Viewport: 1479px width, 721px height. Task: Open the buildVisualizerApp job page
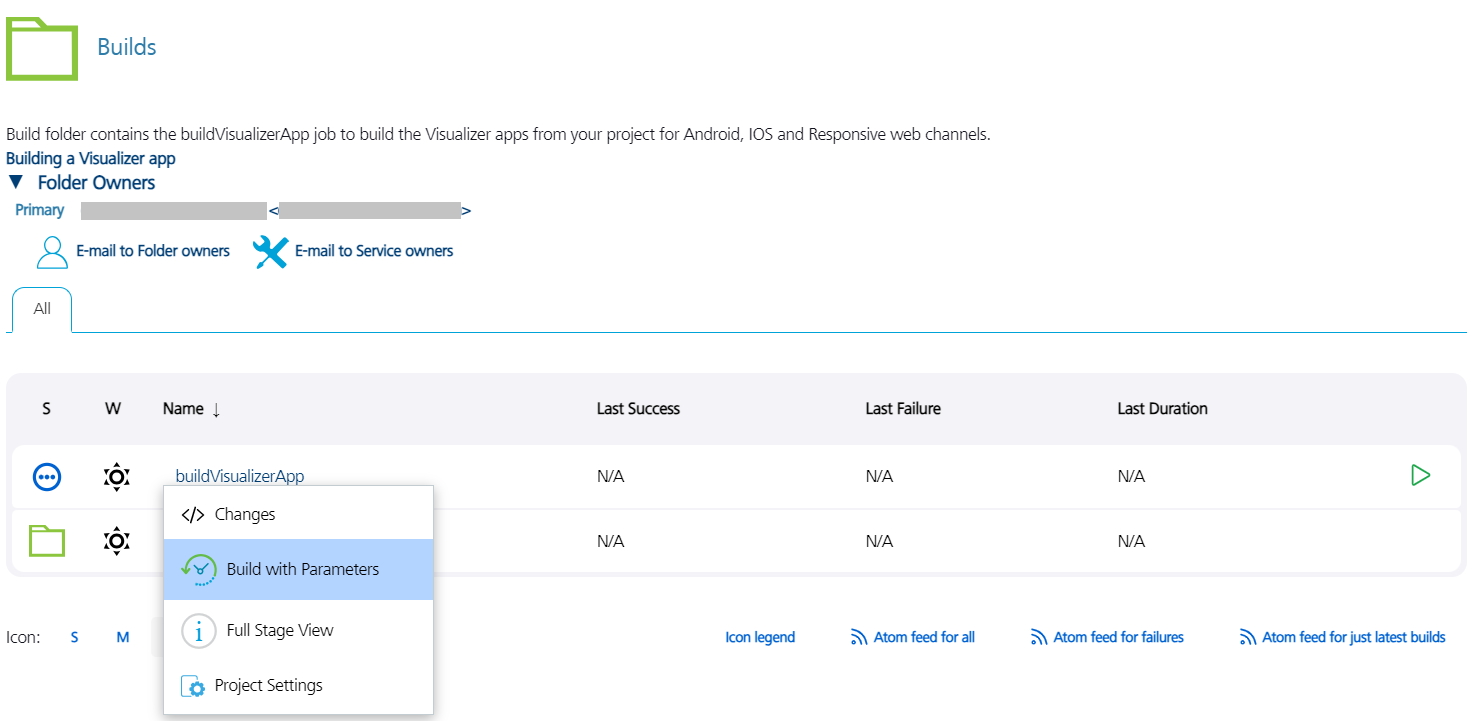[240, 475]
